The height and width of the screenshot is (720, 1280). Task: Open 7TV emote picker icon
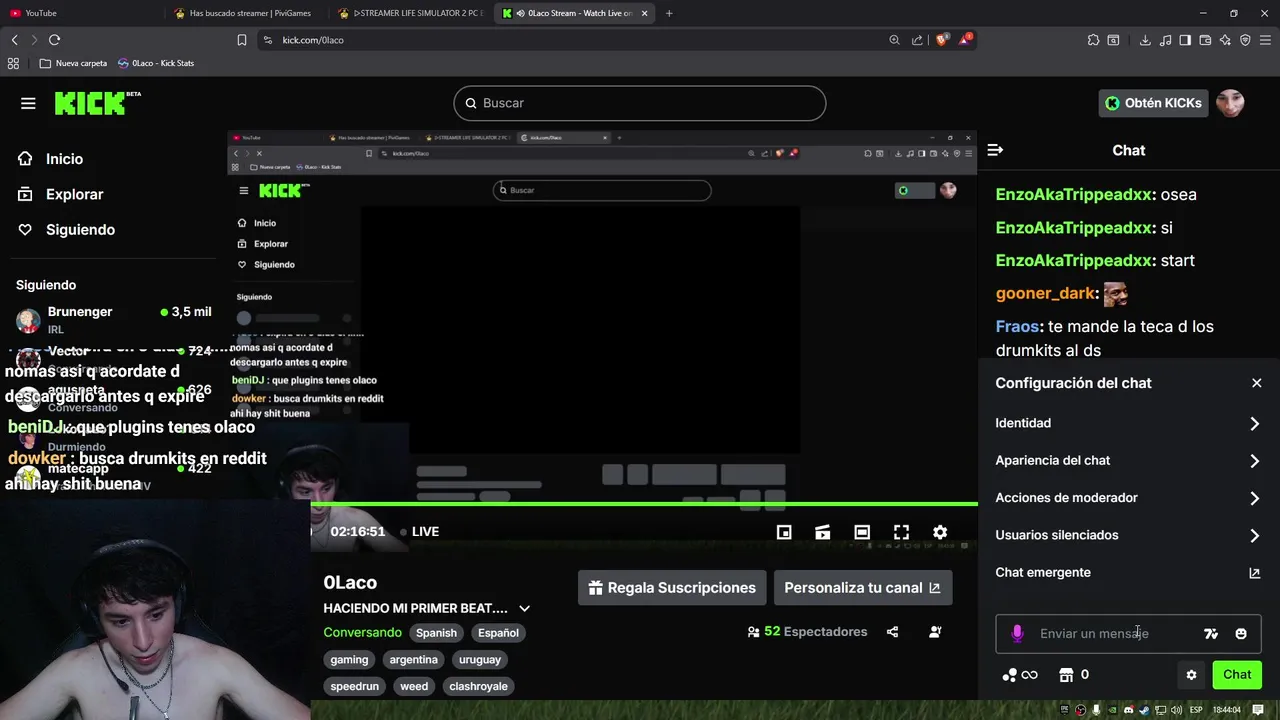click(x=1211, y=633)
